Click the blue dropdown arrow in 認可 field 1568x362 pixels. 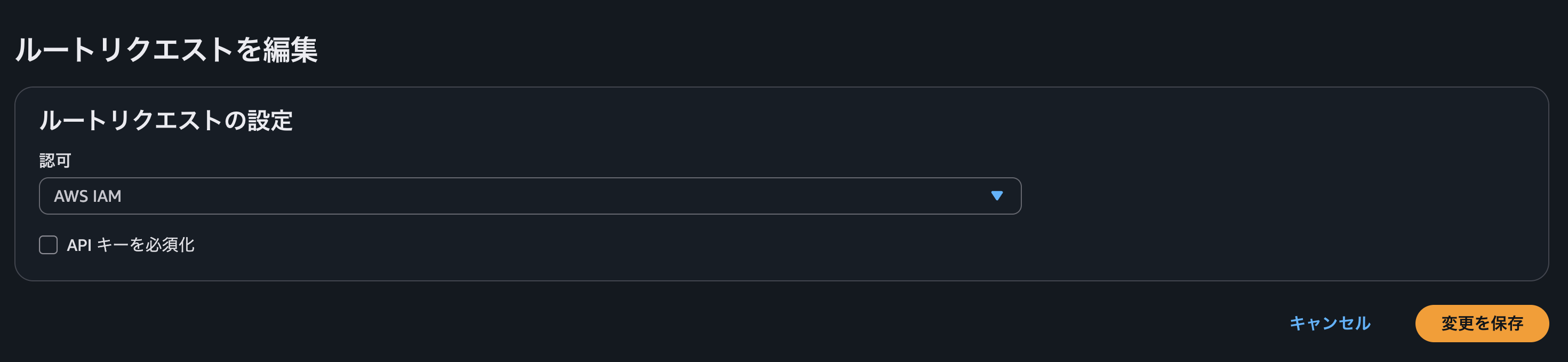(996, 195)
